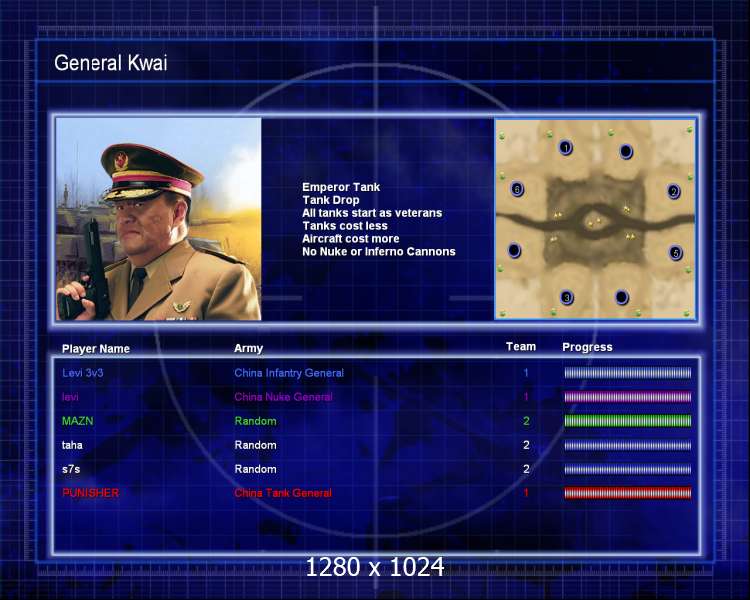Click team number in magenta levi row
The height and width of the screenshot is (600, 750).
tap(526, 397)
